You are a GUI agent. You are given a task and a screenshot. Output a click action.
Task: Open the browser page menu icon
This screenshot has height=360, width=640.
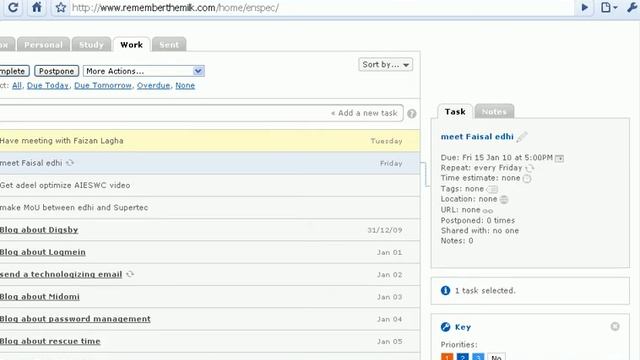point(608,7)
